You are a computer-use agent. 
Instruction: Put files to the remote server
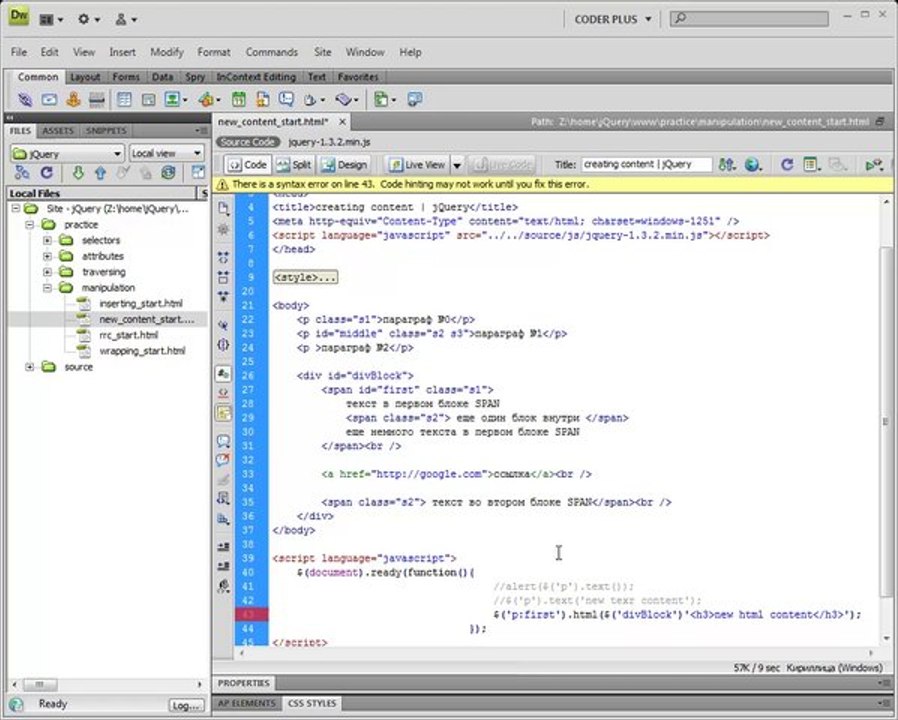[100, 172]
